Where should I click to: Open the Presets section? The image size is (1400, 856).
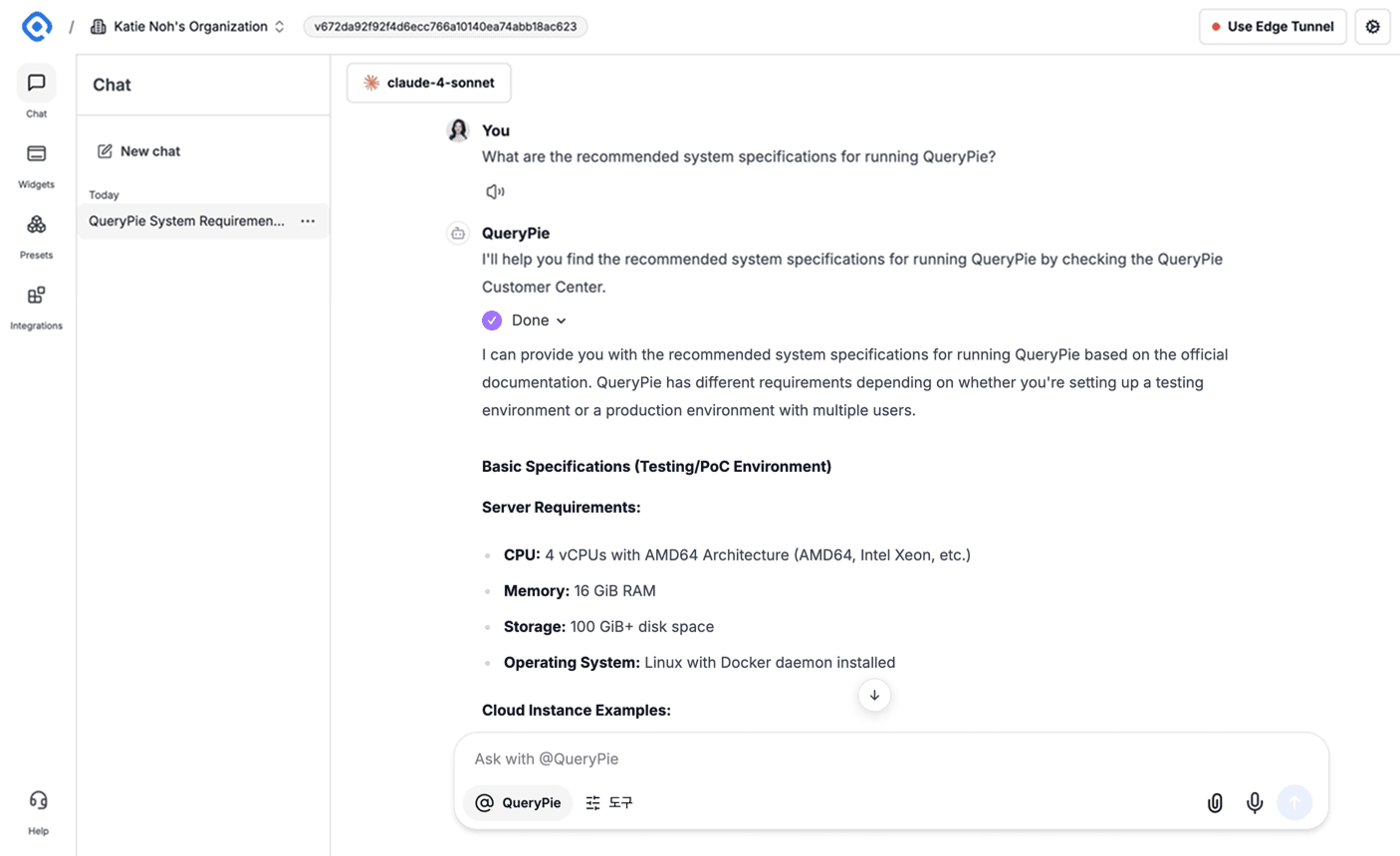36,226
